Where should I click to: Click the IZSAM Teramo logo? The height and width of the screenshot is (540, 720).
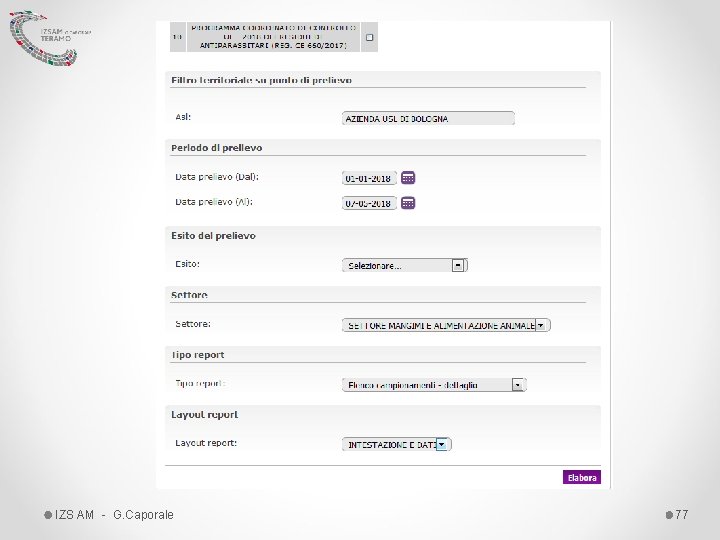click(x=50, y=35)
